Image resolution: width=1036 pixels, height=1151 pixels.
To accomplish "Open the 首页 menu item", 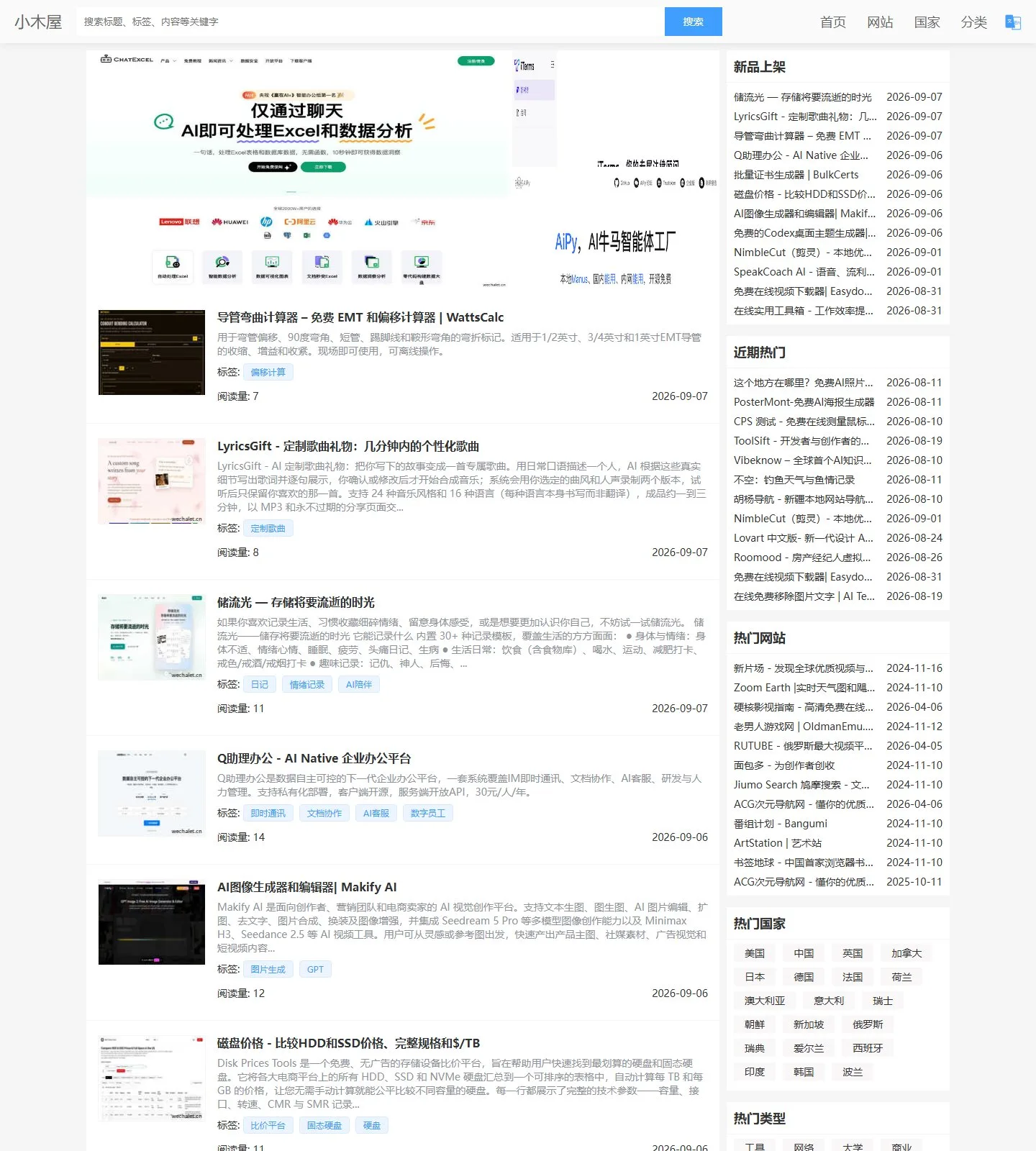I will [x=833, y=22].
